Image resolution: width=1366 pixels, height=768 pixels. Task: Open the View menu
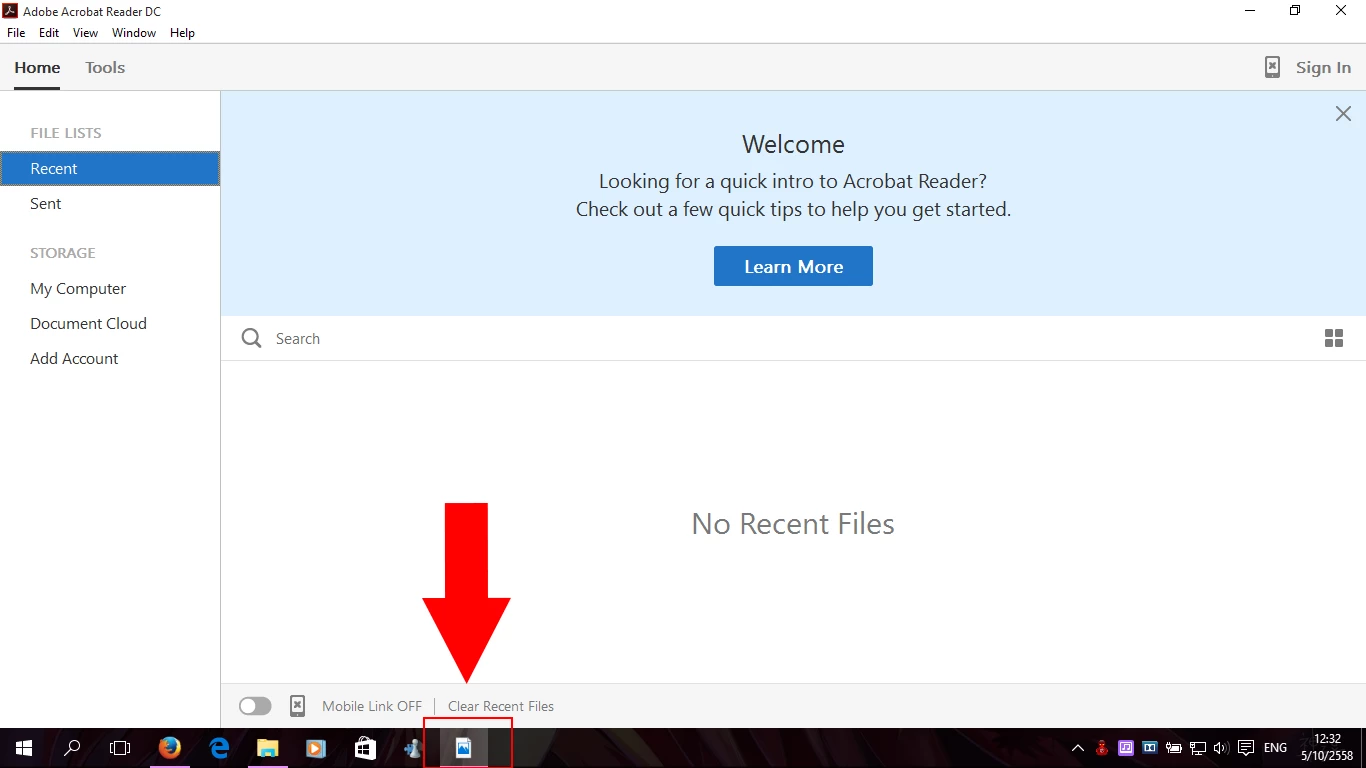(85, 33)
